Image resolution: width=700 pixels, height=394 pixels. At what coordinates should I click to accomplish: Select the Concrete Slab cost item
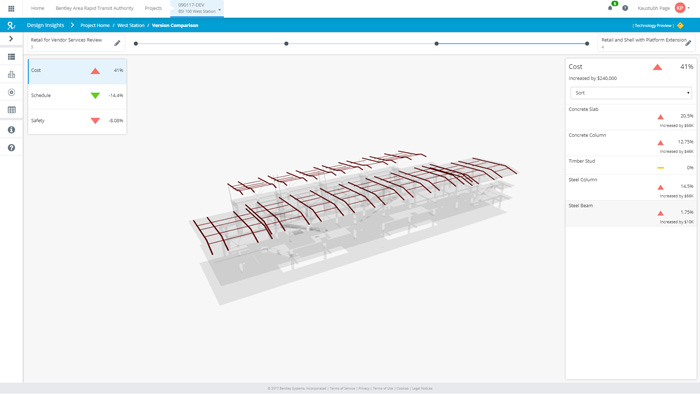pos(631,117)
